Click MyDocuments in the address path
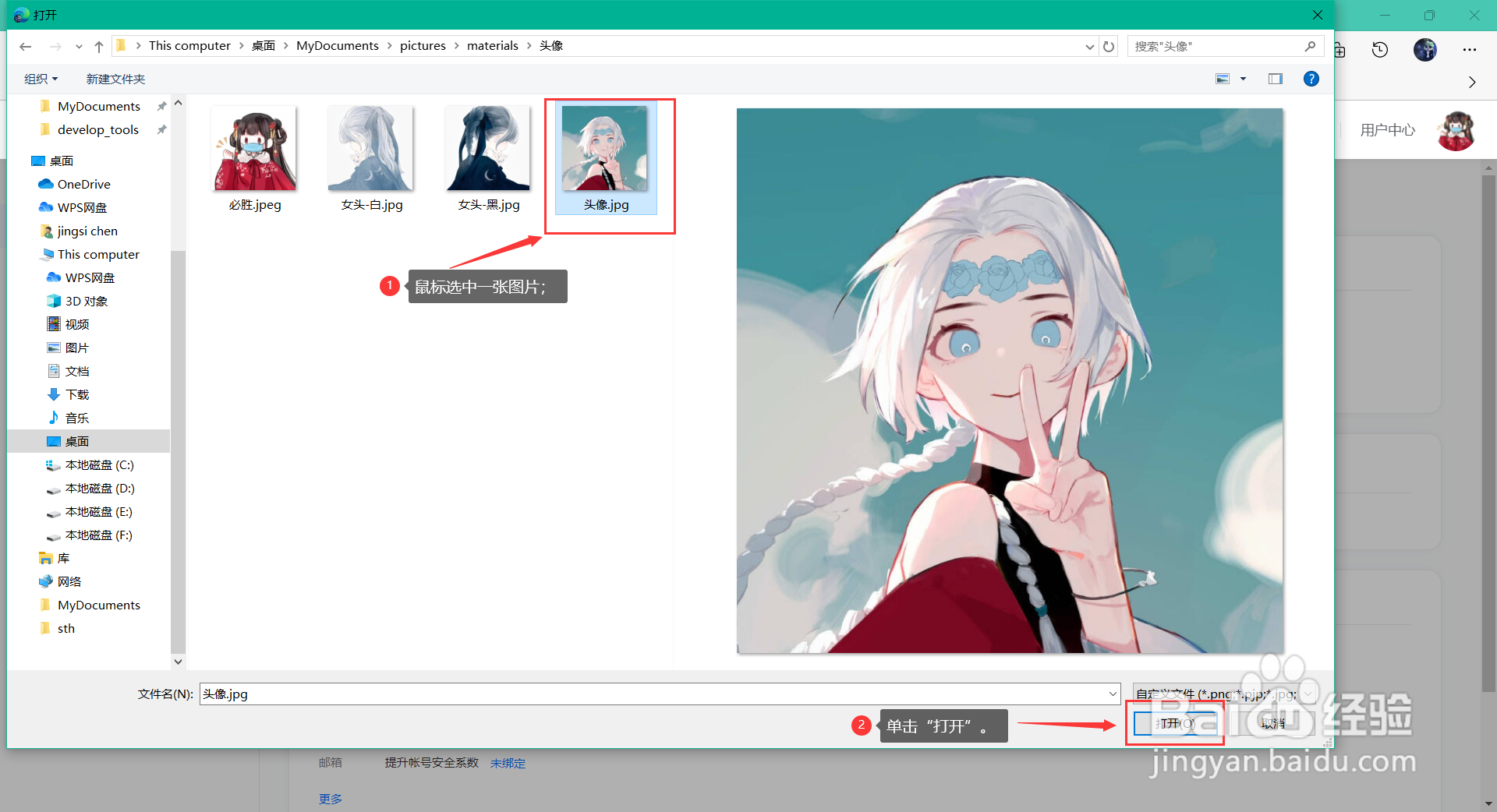This screenshot has width=1497, height=812. [x=337, y=46]
